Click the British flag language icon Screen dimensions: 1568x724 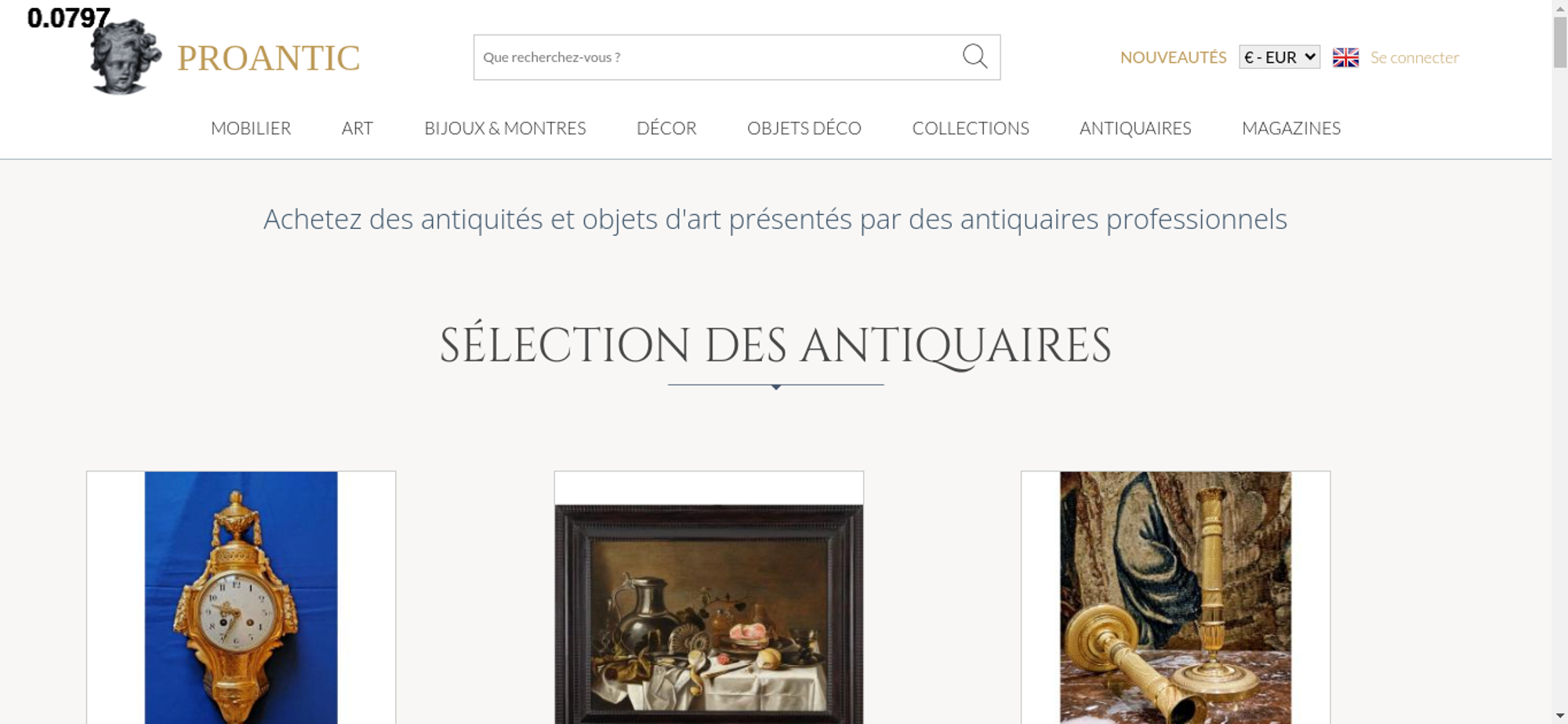1345,57
